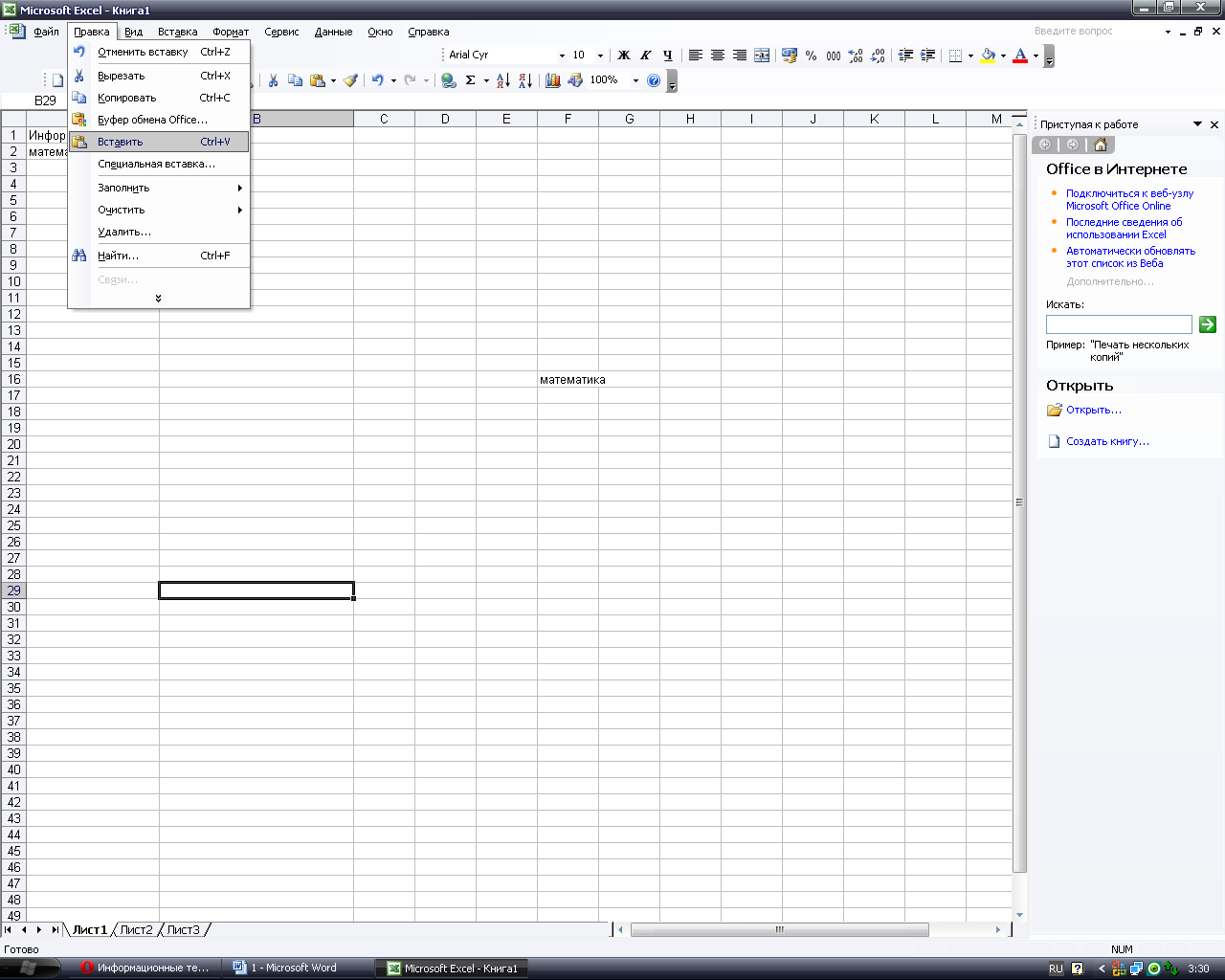Image resolution: width=1225 pixels, height=980 pixels.
Task: Toggle Underline (Ч) formatting
Action: point(668,56)
